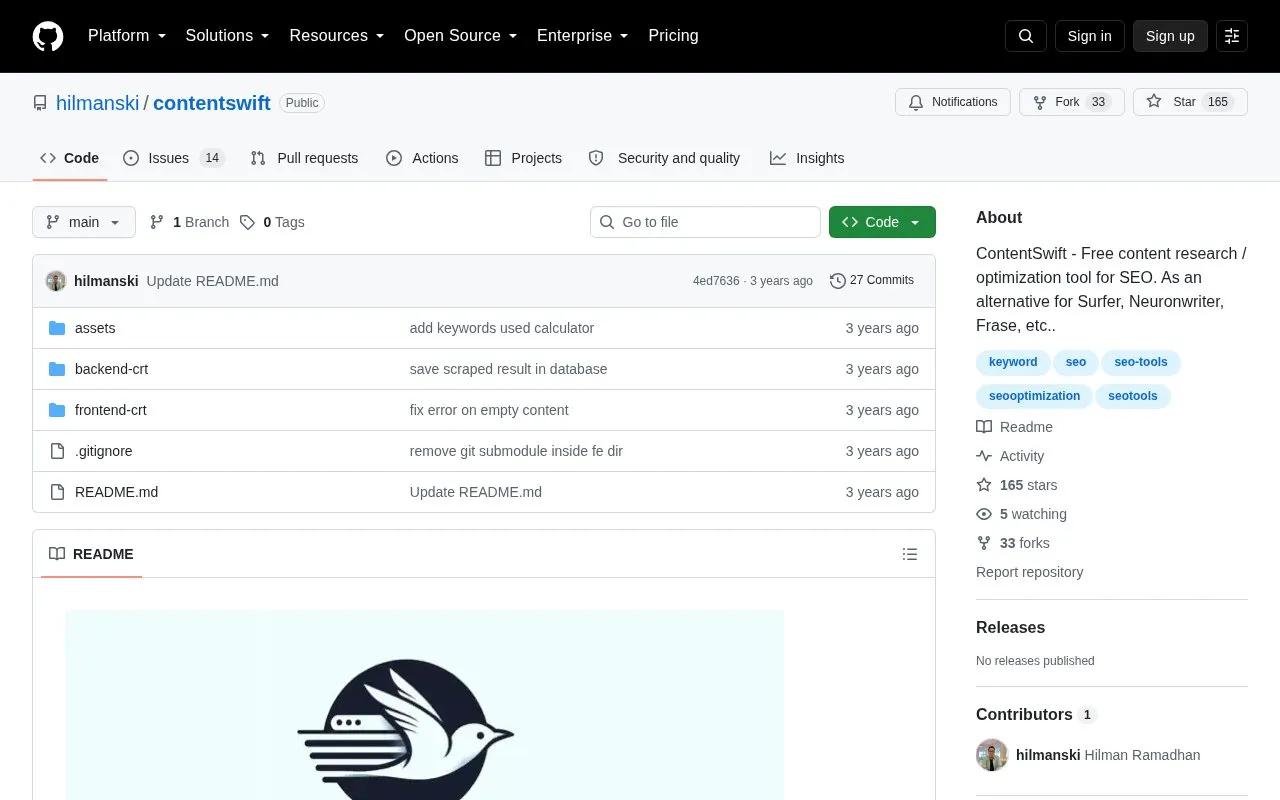Viewport: 1280px width, 800px height.
Task: Click the Sign up button
Action: pos(1170,36)
